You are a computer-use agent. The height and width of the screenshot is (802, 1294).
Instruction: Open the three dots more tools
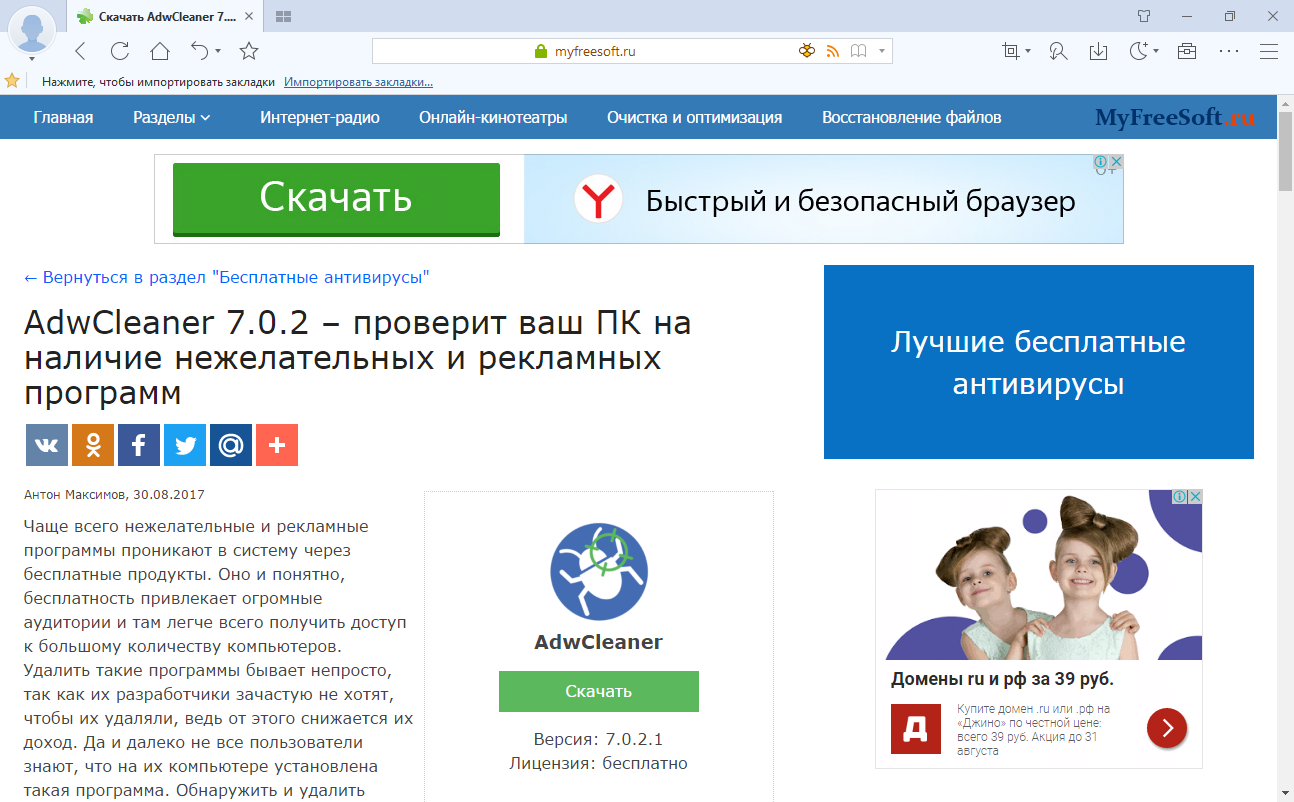1229,51
